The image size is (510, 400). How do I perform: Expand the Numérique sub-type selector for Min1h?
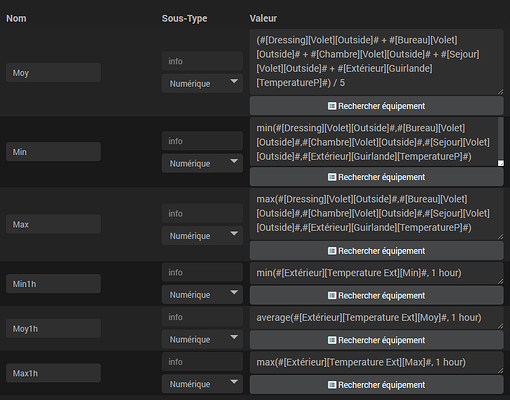(202, 295)
